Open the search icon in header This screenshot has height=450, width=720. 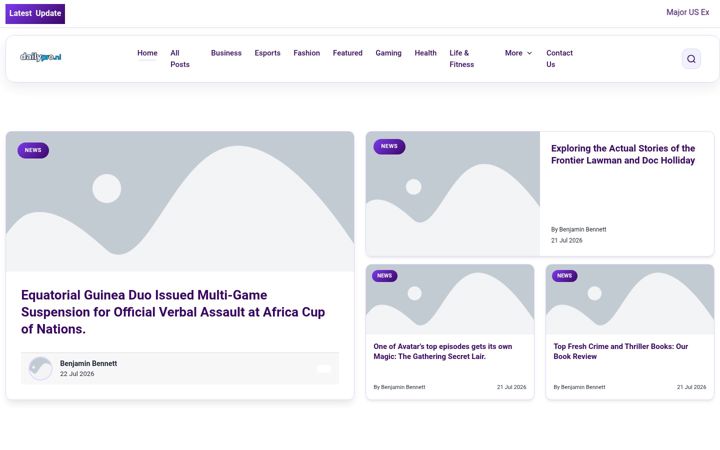[x=691, y=59]
